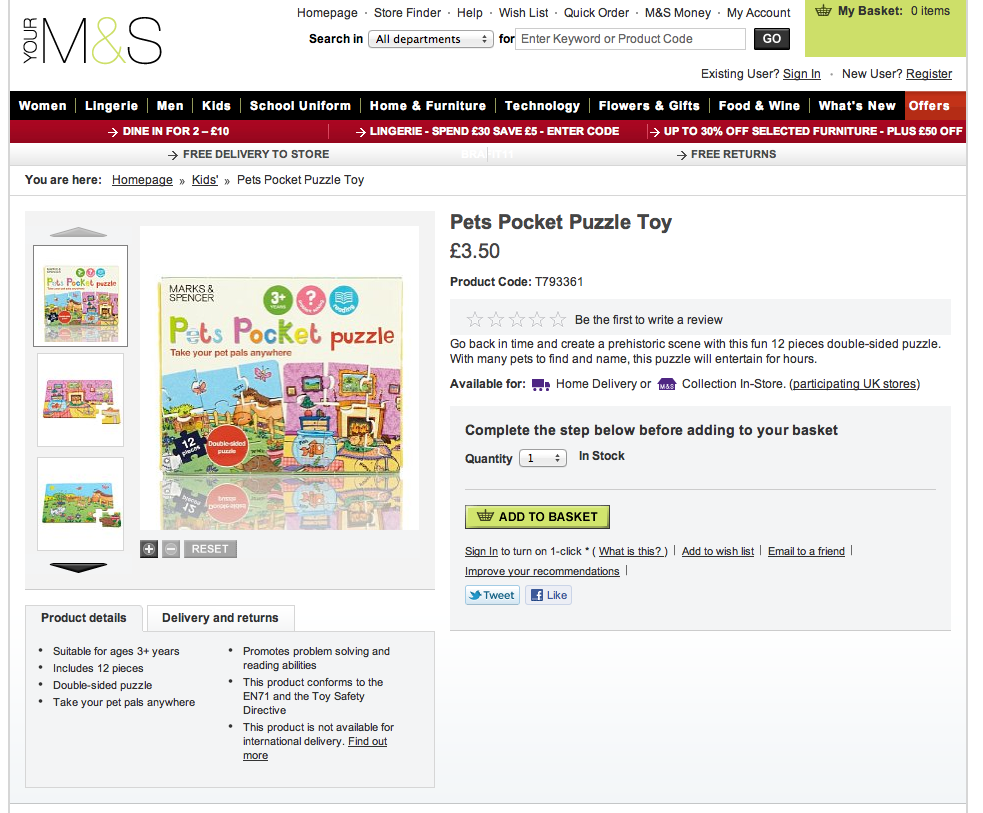
Task: Click the Lingerie spend £30 save £5 promo
Action: tap(488, 132)
